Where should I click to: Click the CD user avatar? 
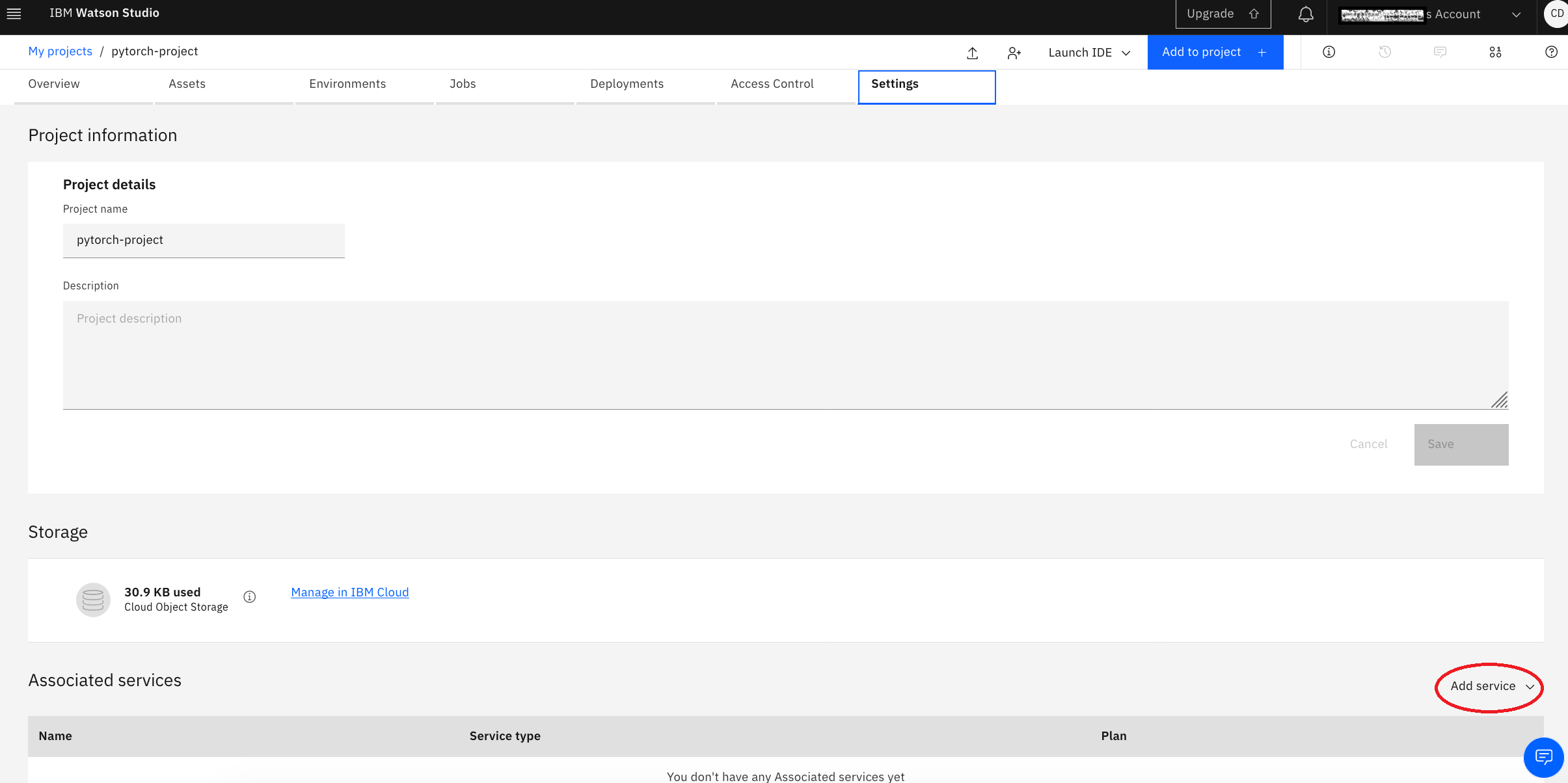point(1556,14)
